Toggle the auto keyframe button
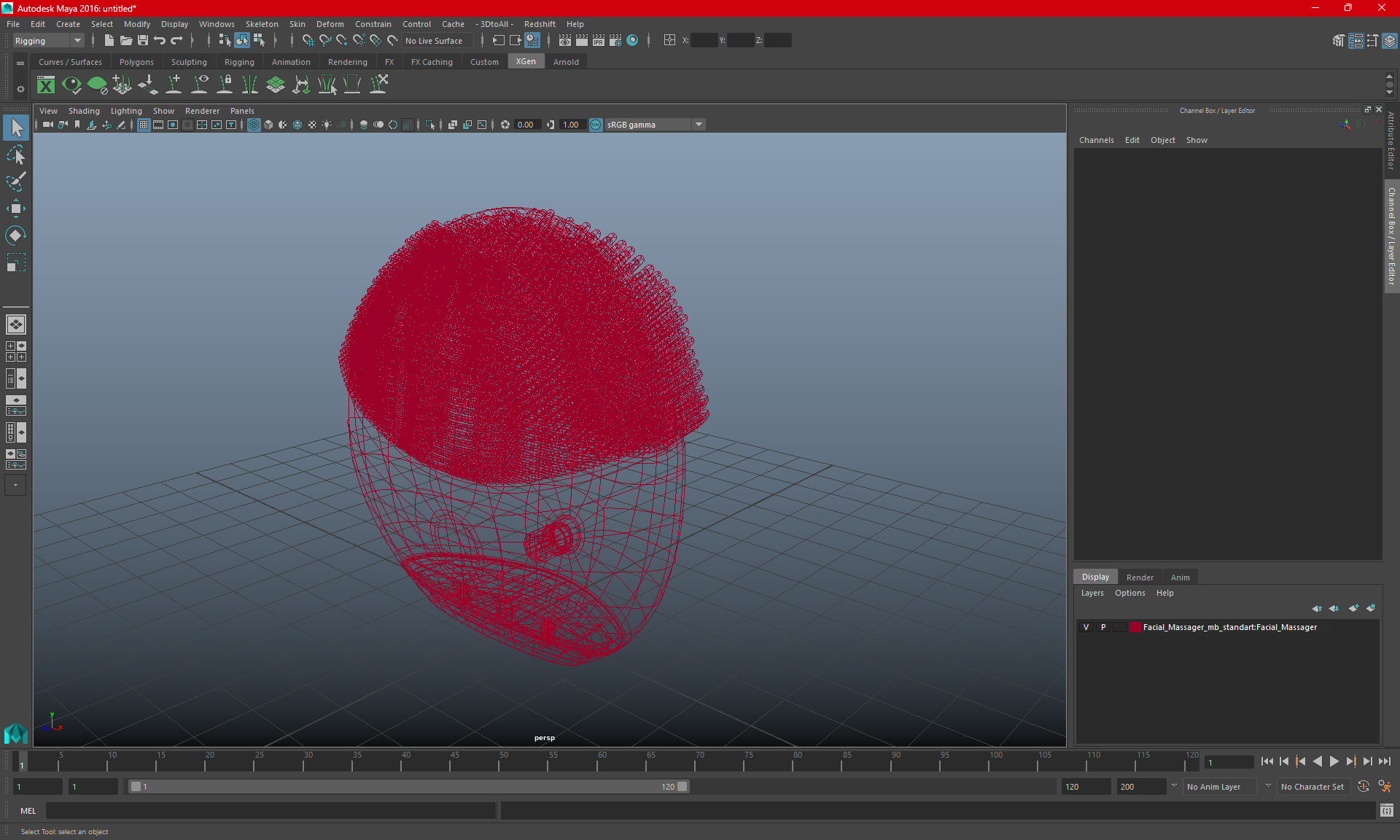1400x840 pixels. [x=1364, y=787]
